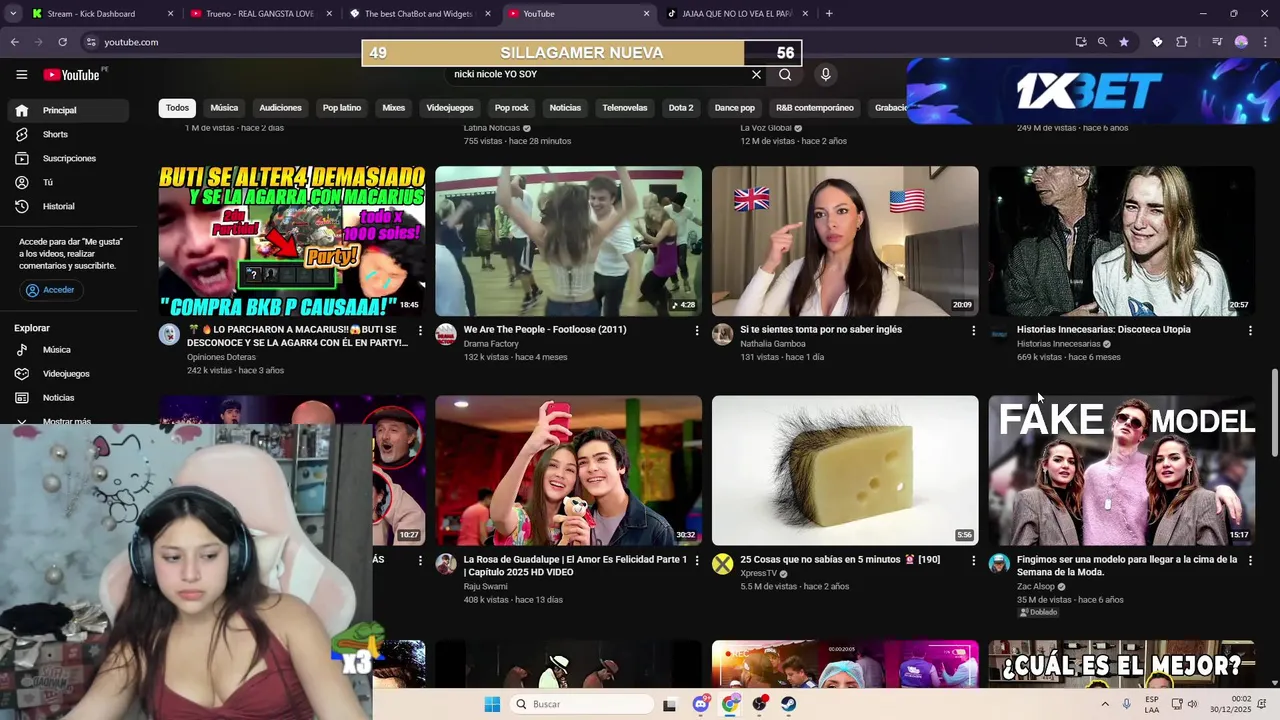Screen dimensions: 1280x720
Task: Open the tab search dropdown arrow
Action: click(13, 14)
